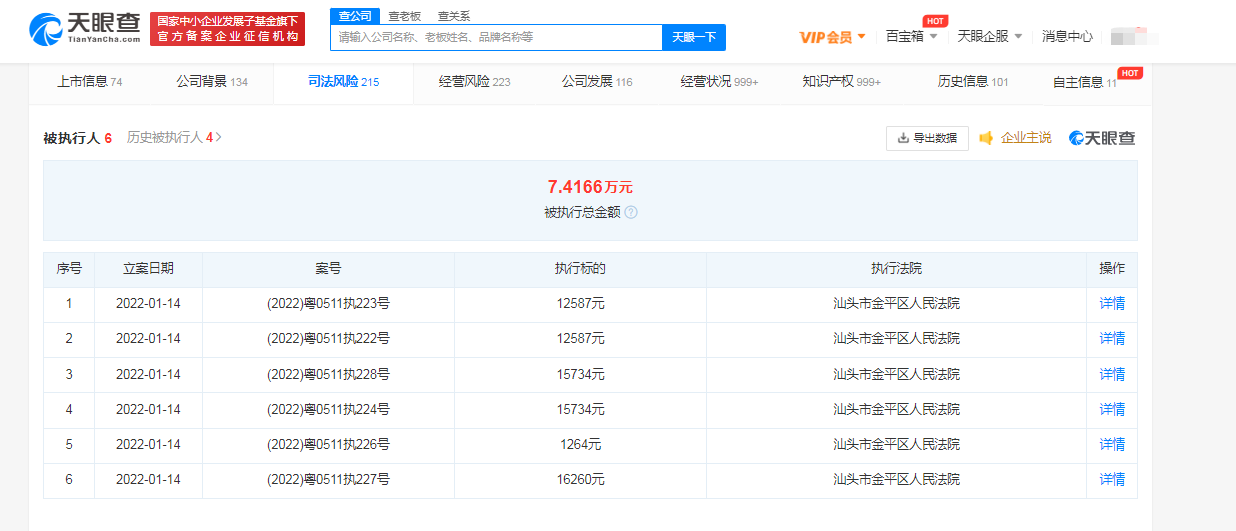Click the TianYanCha logo

tap(86, 29)
